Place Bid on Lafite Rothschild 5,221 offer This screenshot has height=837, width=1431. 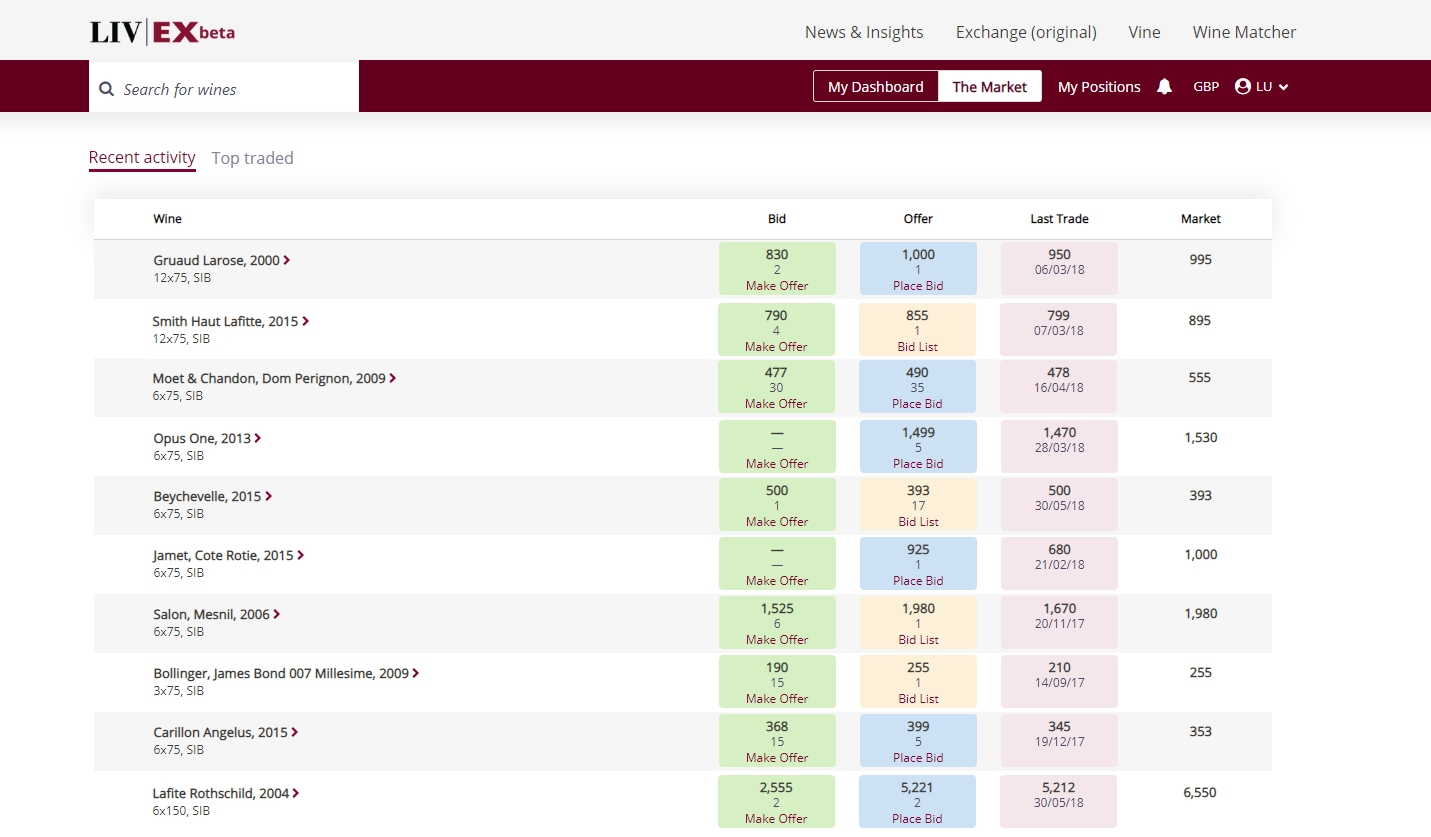pyautogui.click(x=917, y=819)
